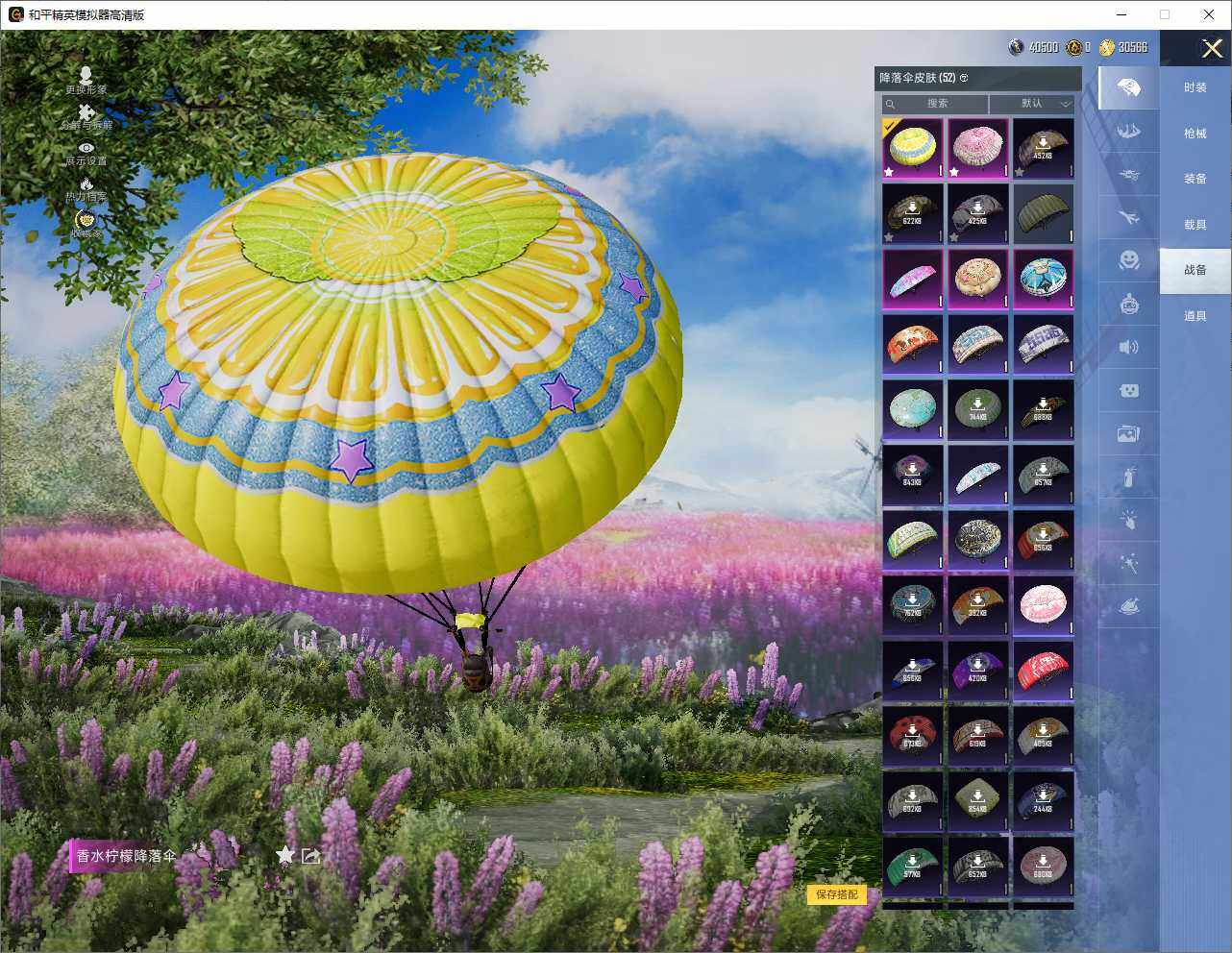Open the speaker voice category icon
The height and width of the screenshot is (953, 1232).
point(1129,347)
